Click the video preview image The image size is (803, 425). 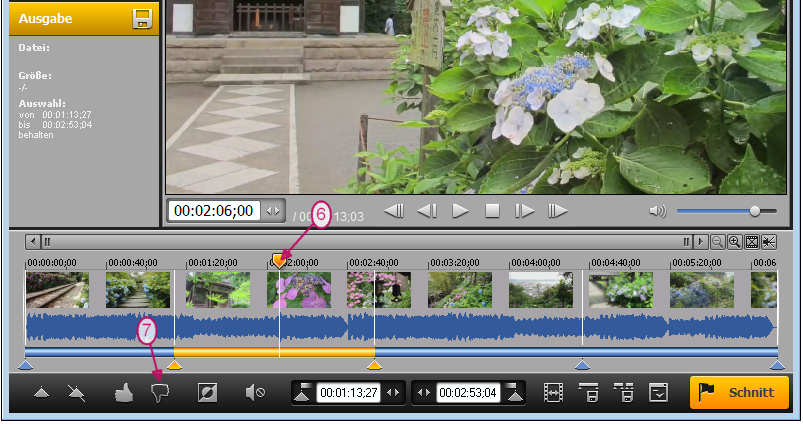click(476, 97)
